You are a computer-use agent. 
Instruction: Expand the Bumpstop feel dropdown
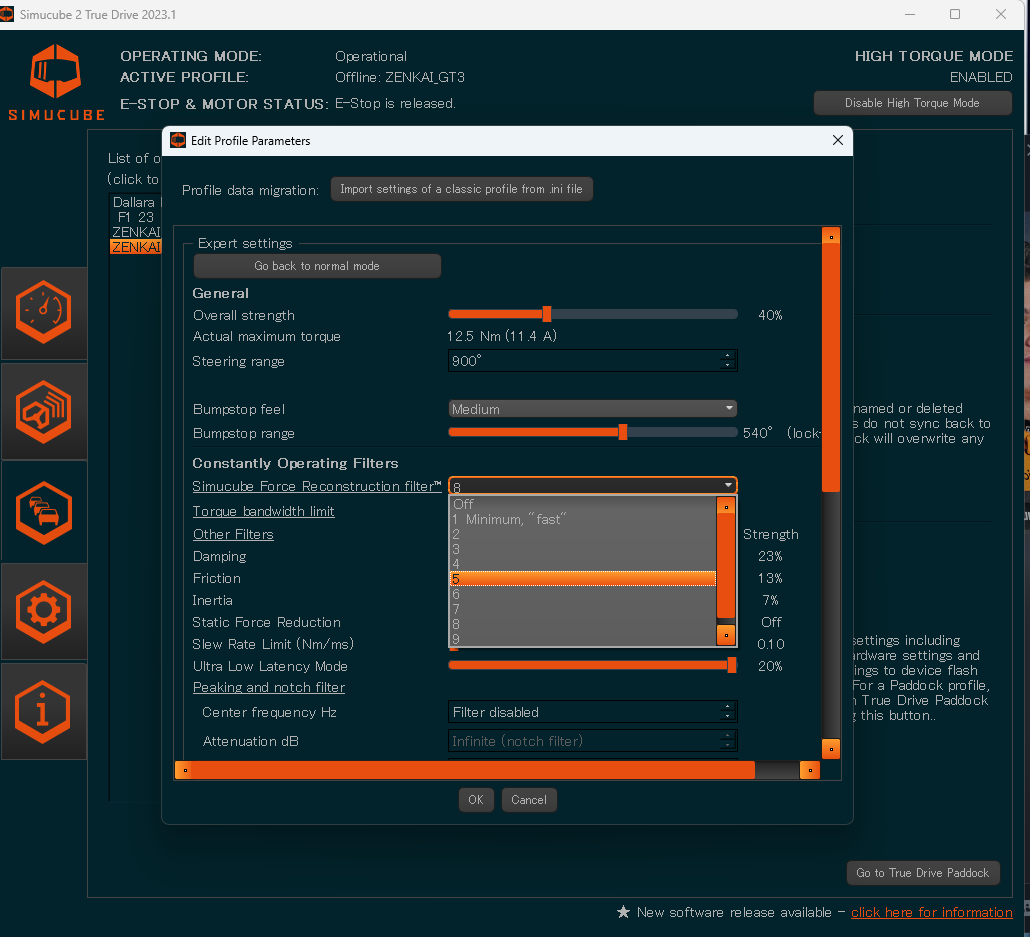coord(592,409)
